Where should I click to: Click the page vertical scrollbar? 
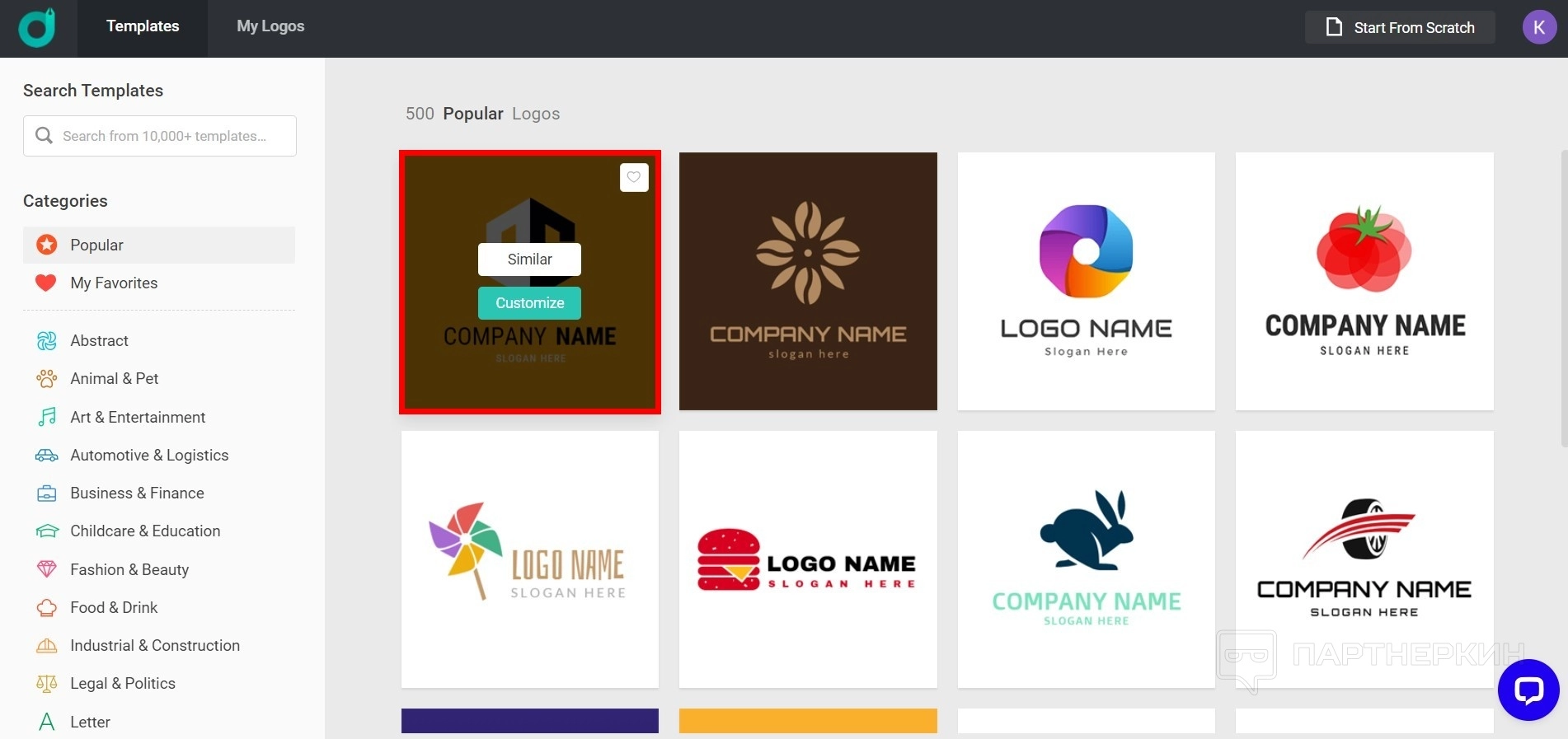tap(1563, 298)
